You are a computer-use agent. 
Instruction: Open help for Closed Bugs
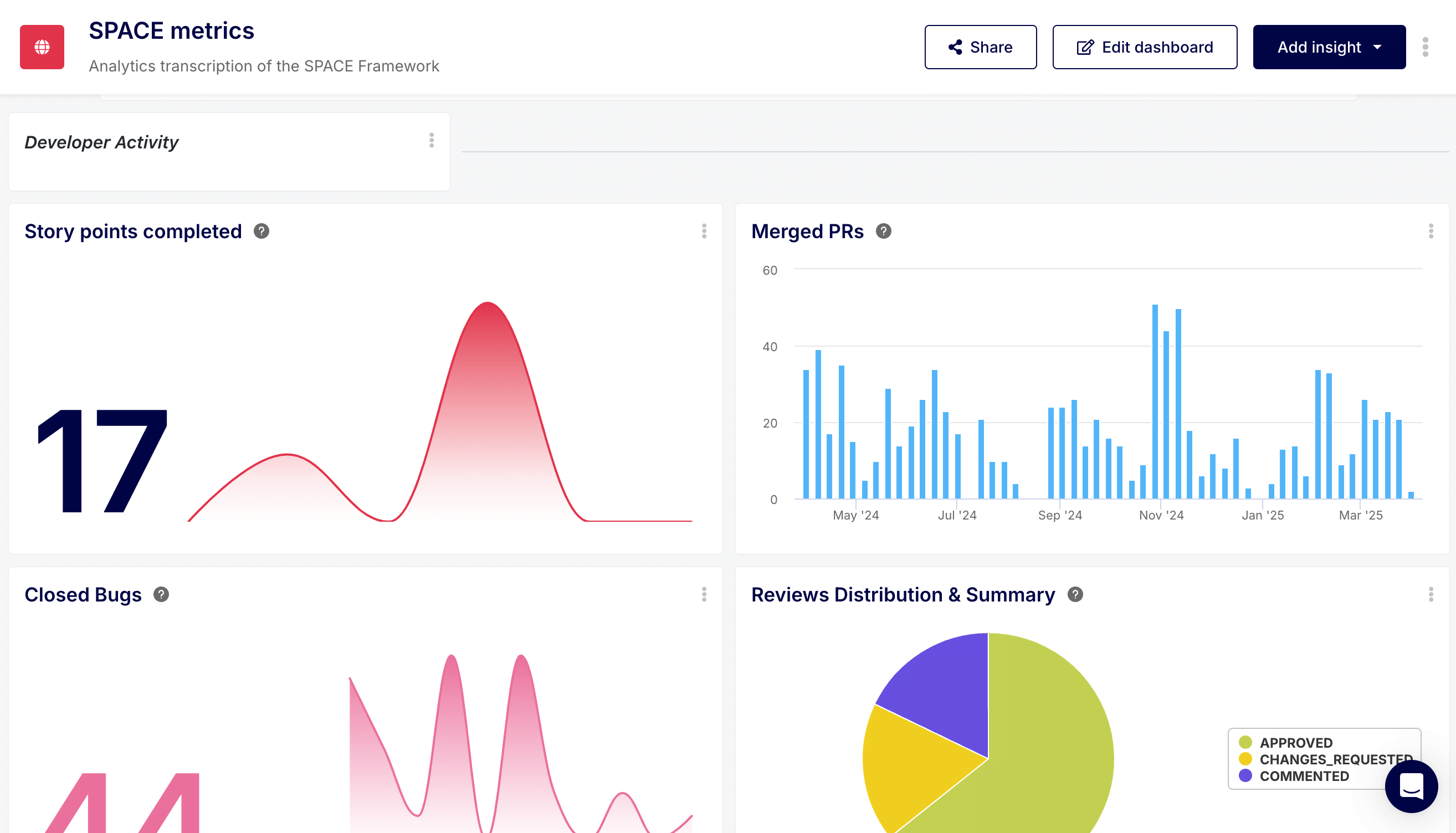(161, 594)
